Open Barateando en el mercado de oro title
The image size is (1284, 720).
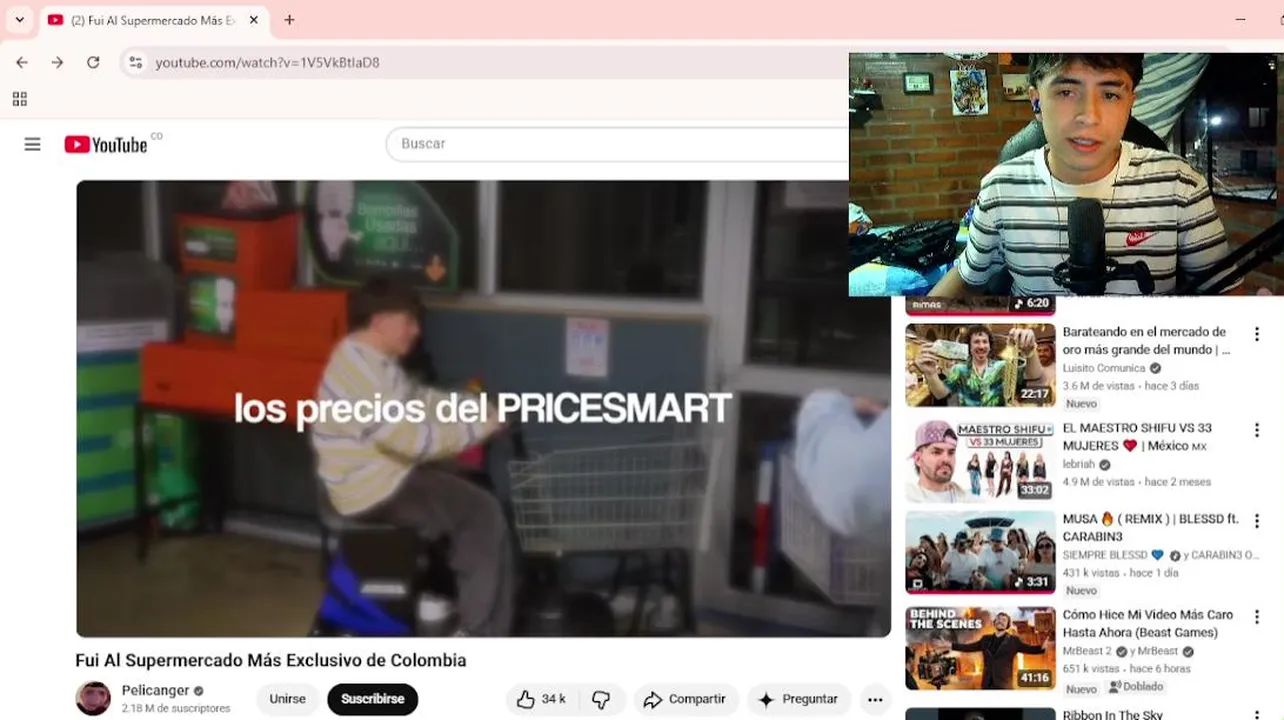pos(1146,340)
